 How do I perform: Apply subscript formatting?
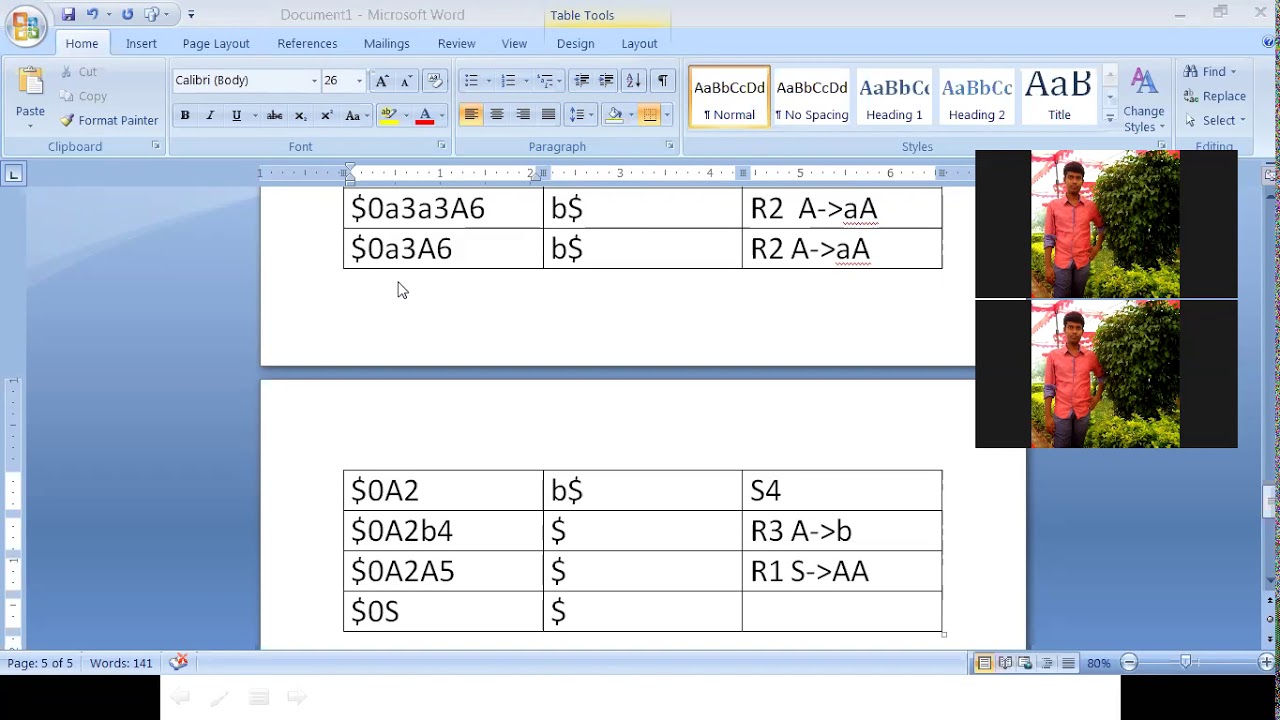click(x=300, y=116)
